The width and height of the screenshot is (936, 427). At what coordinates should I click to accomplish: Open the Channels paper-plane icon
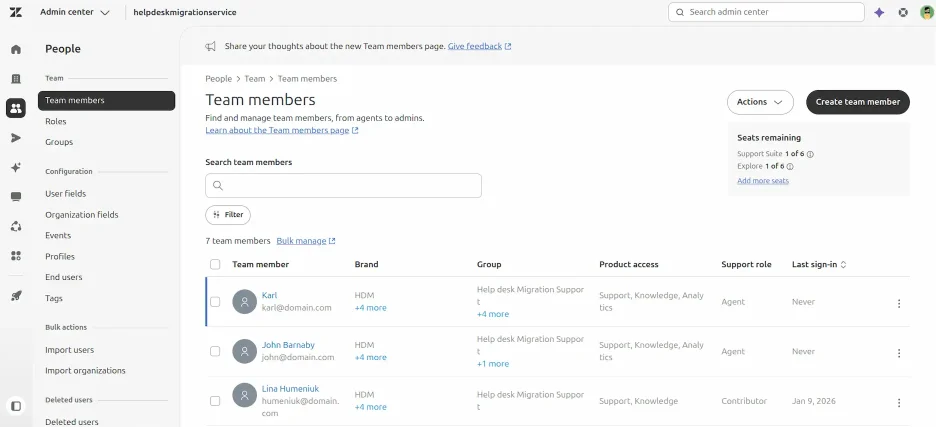point(16,138)
